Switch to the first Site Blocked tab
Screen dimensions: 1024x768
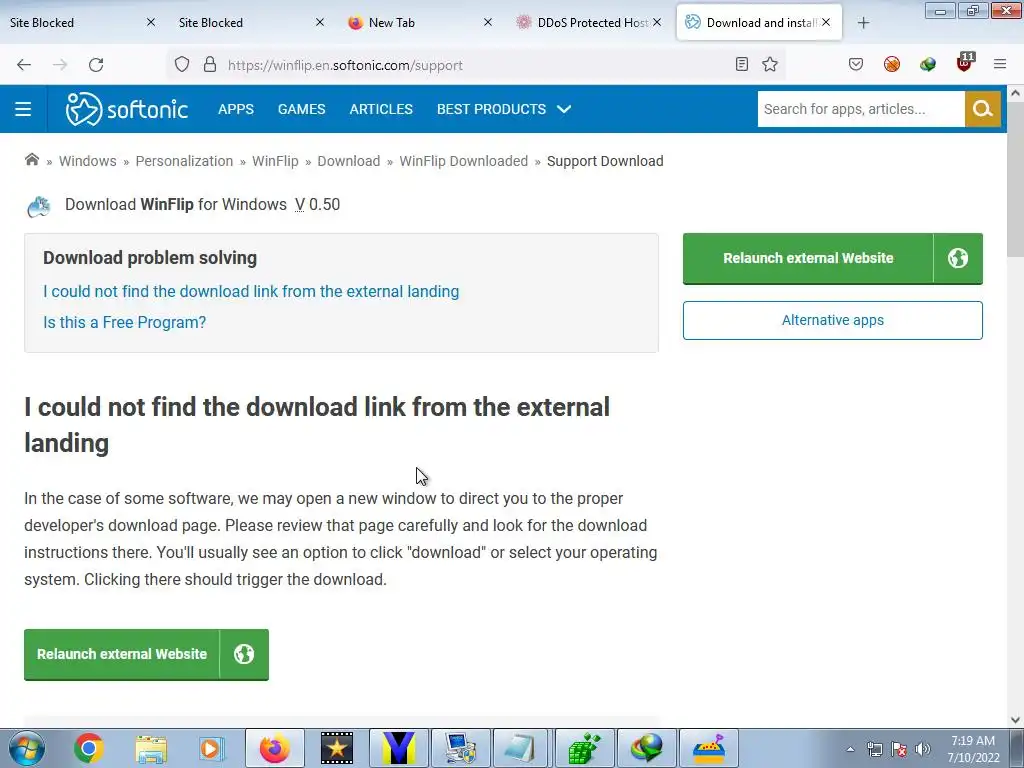(82, 23)
